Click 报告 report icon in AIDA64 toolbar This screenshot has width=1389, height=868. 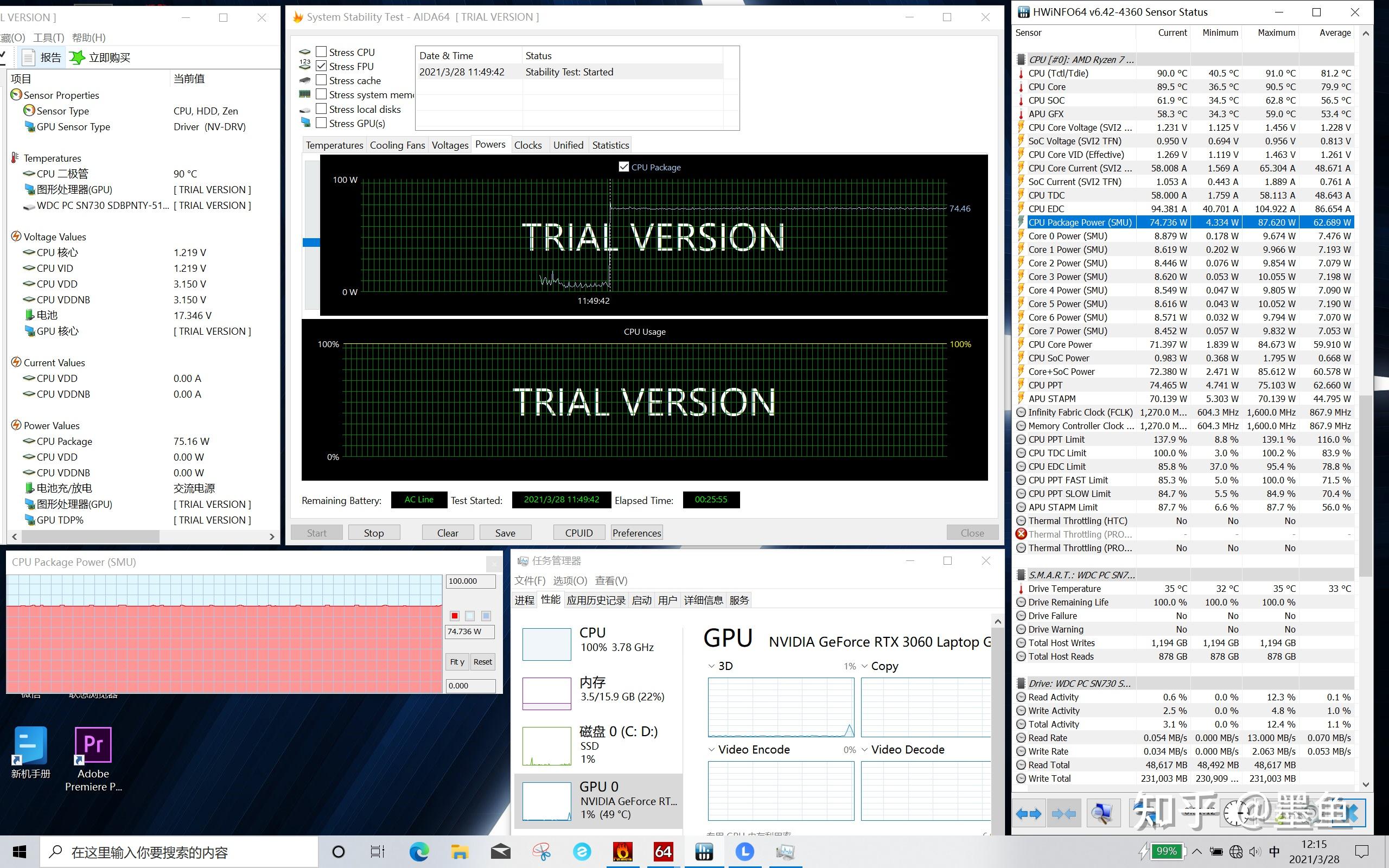30,58
